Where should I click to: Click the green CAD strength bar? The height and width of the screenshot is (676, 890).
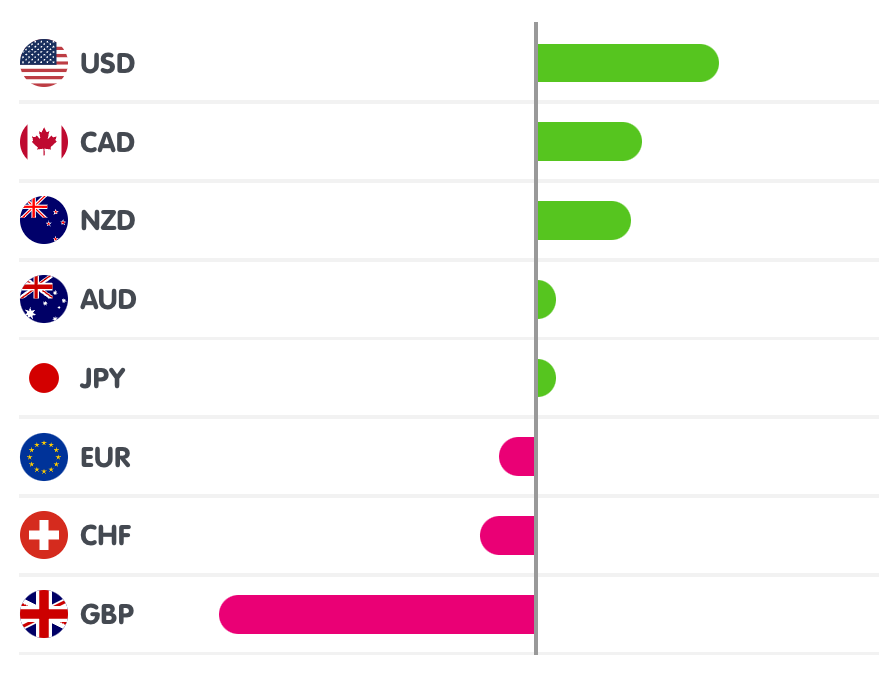click(588, 142)
